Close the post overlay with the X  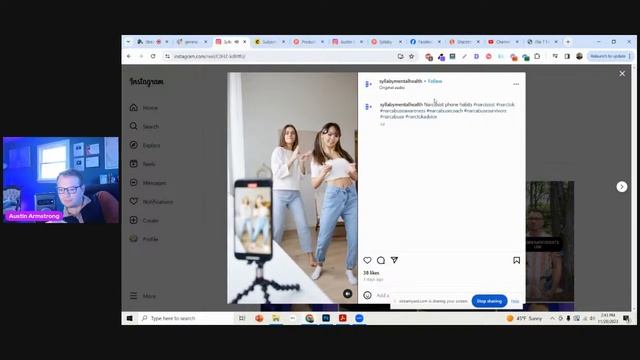tap(622, 73)
